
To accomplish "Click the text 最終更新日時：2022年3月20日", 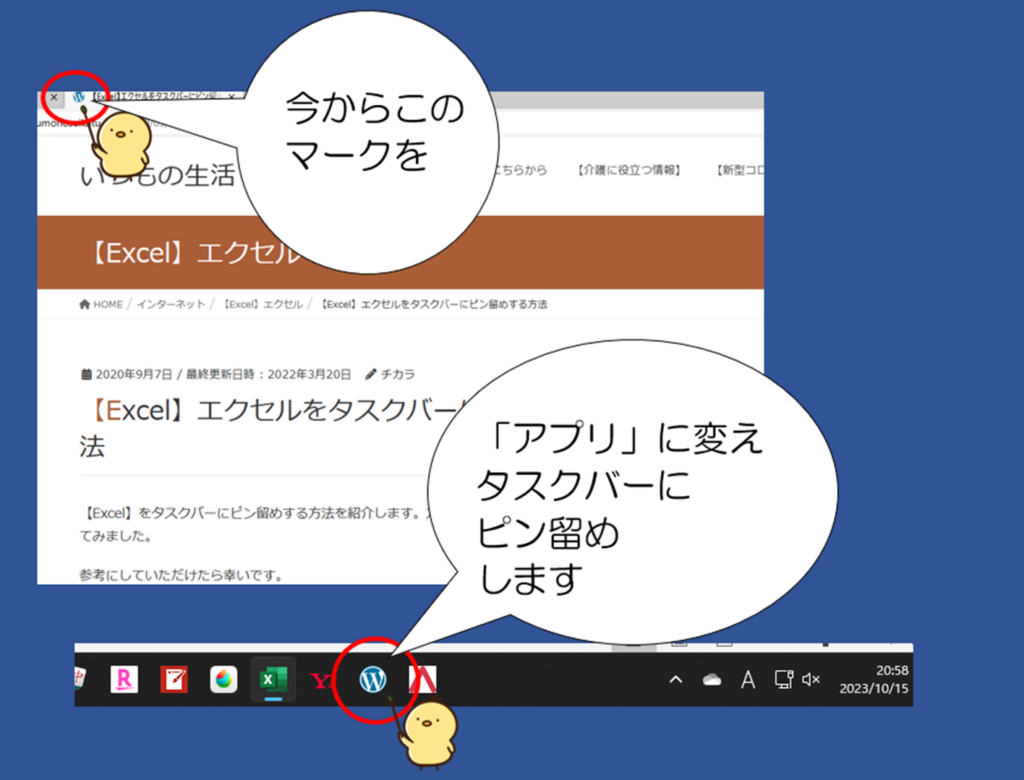I will (x=268, y=374).
